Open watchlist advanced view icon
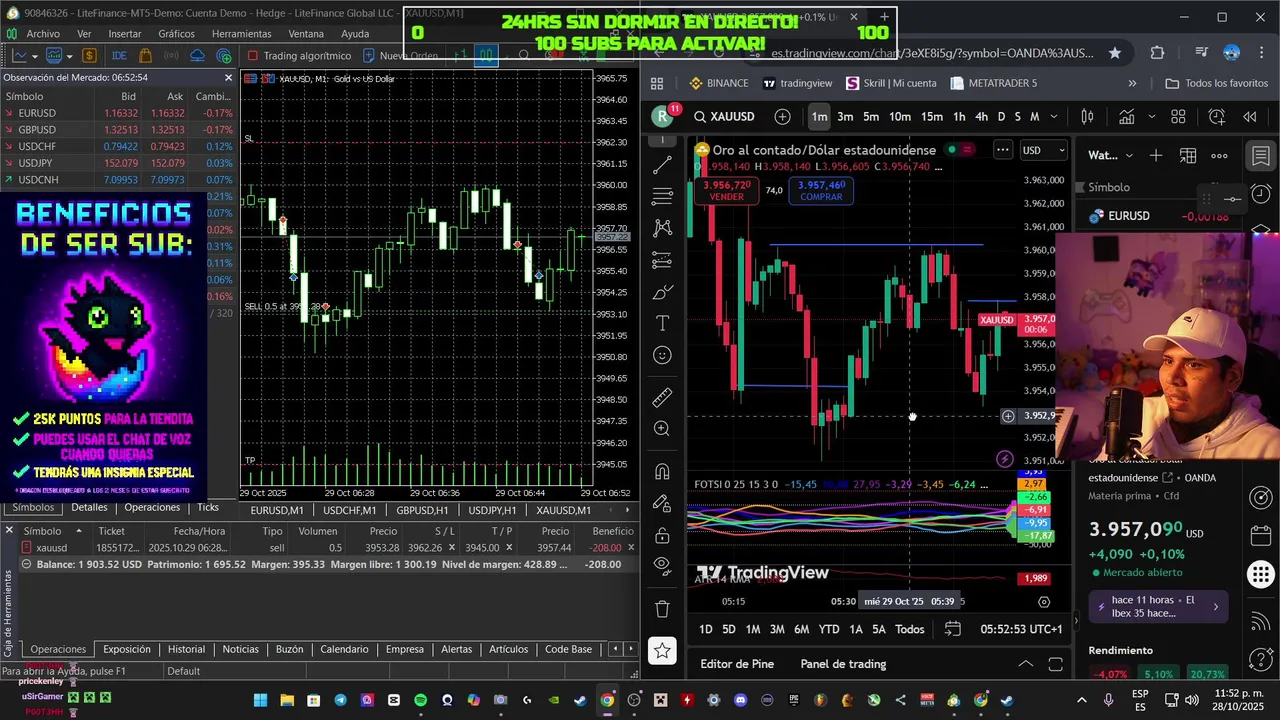Viewport: 1280px width, 720px height. (x=1188, y=155)
